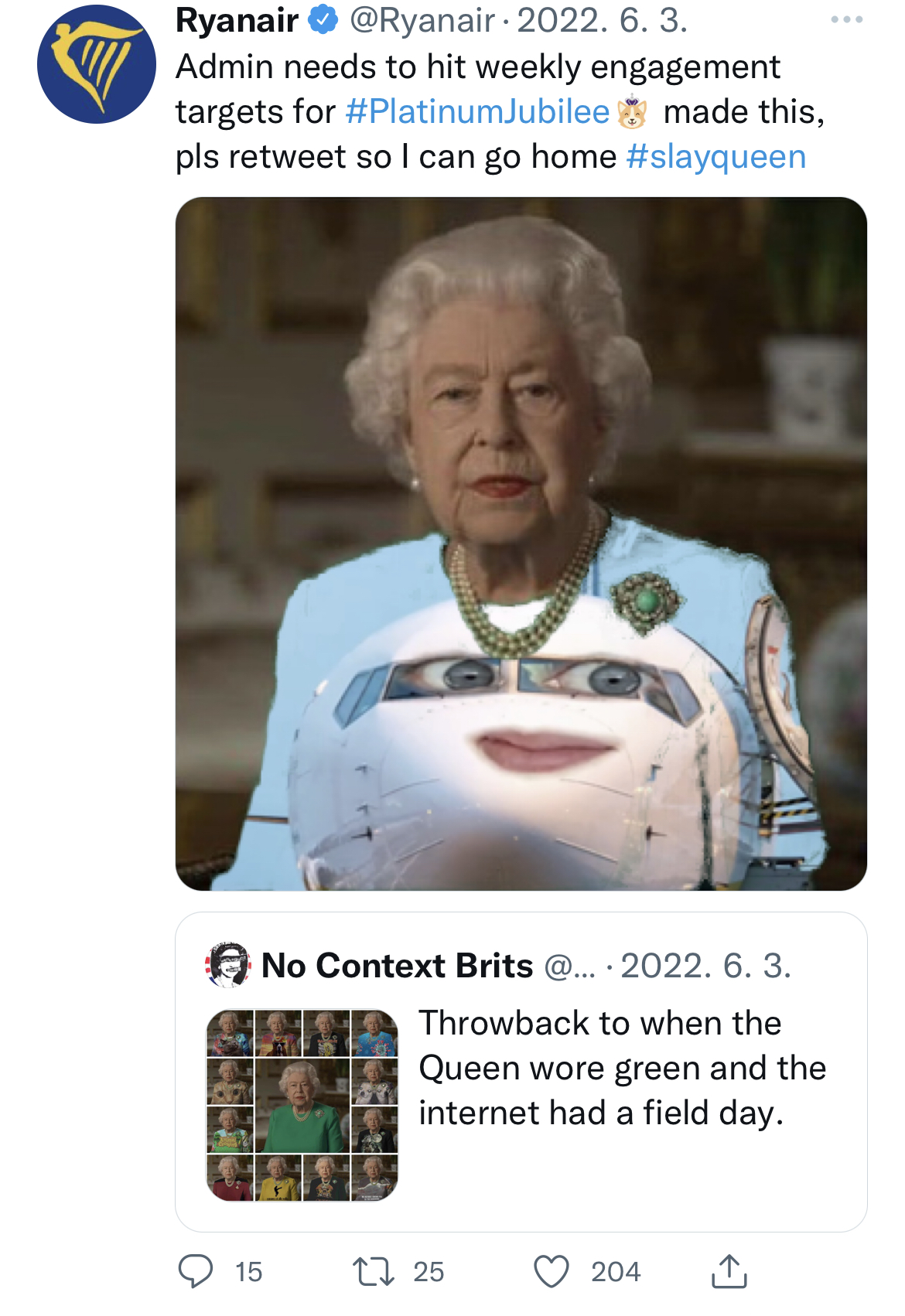Click the reply speech bubble icon
The width and height of the screenshot is (905, 1316).
196,1271
